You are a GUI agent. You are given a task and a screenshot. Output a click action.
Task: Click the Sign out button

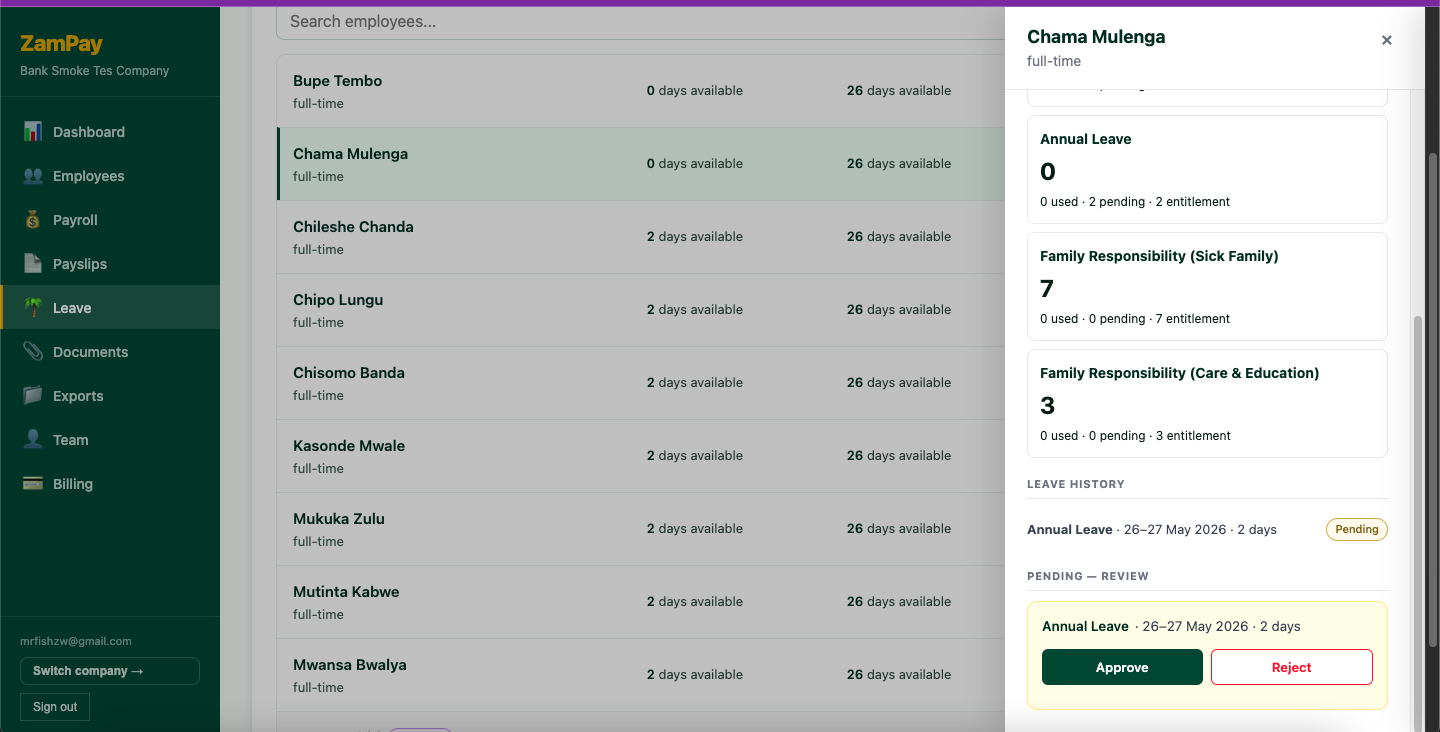[55, 707]
